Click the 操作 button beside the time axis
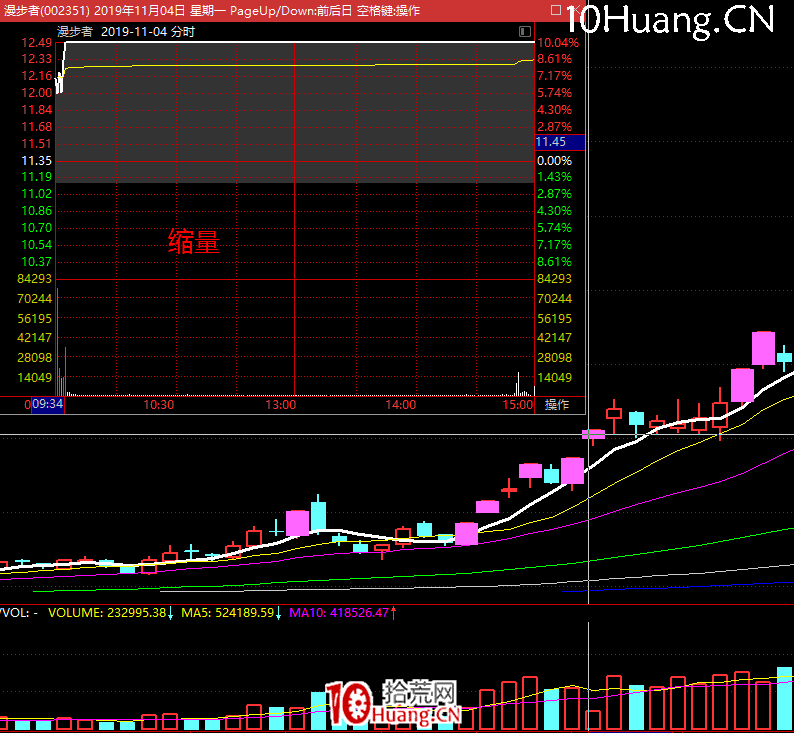Image resolution: width=794 pixels, height=733 pixels. [557, 404]
